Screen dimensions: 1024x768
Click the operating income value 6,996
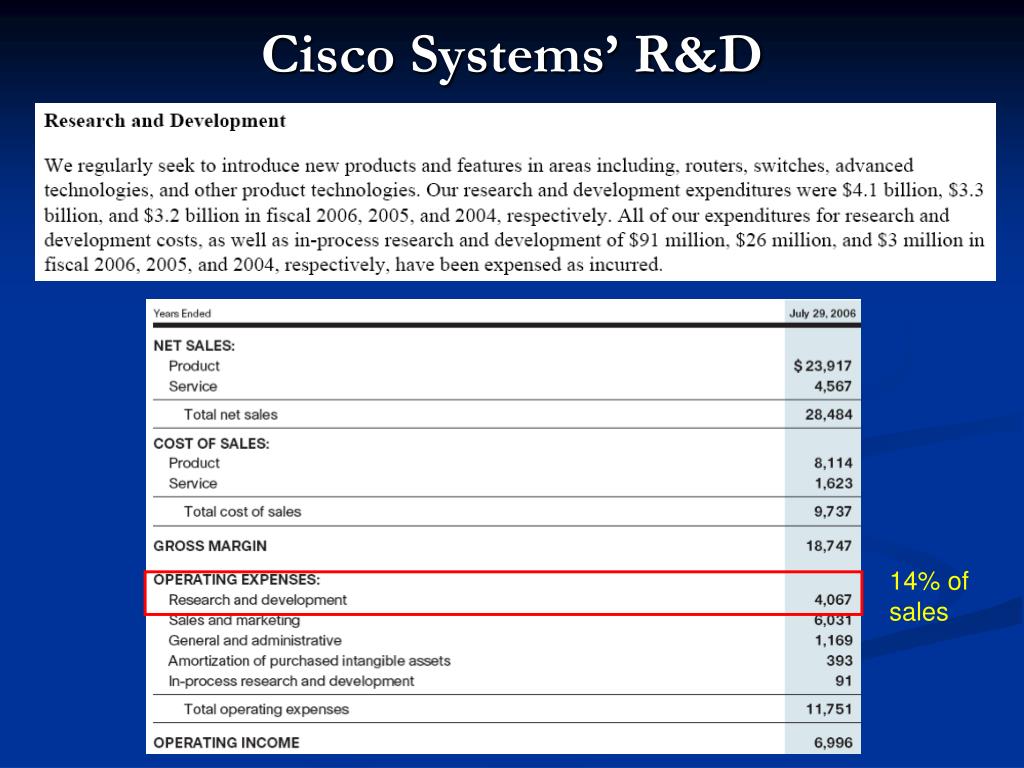point(833,743)
